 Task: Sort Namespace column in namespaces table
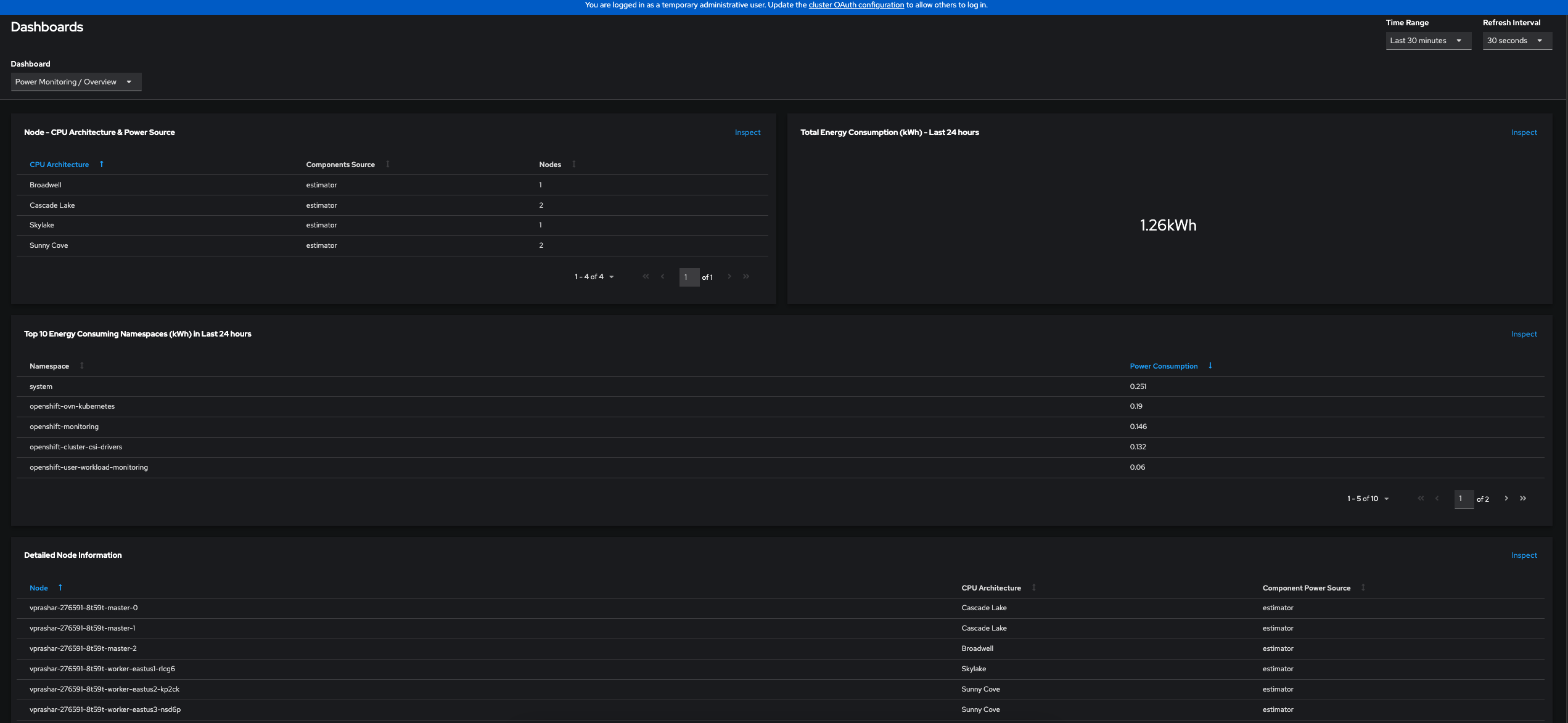coord(82,366)
